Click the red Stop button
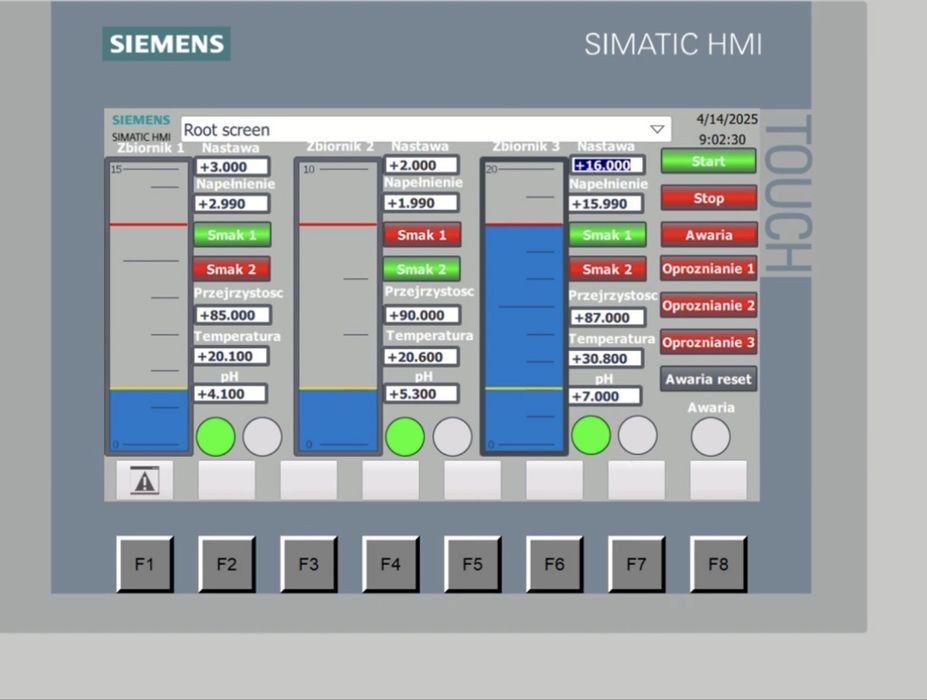 pyautogui.click(x=708, y=198)
